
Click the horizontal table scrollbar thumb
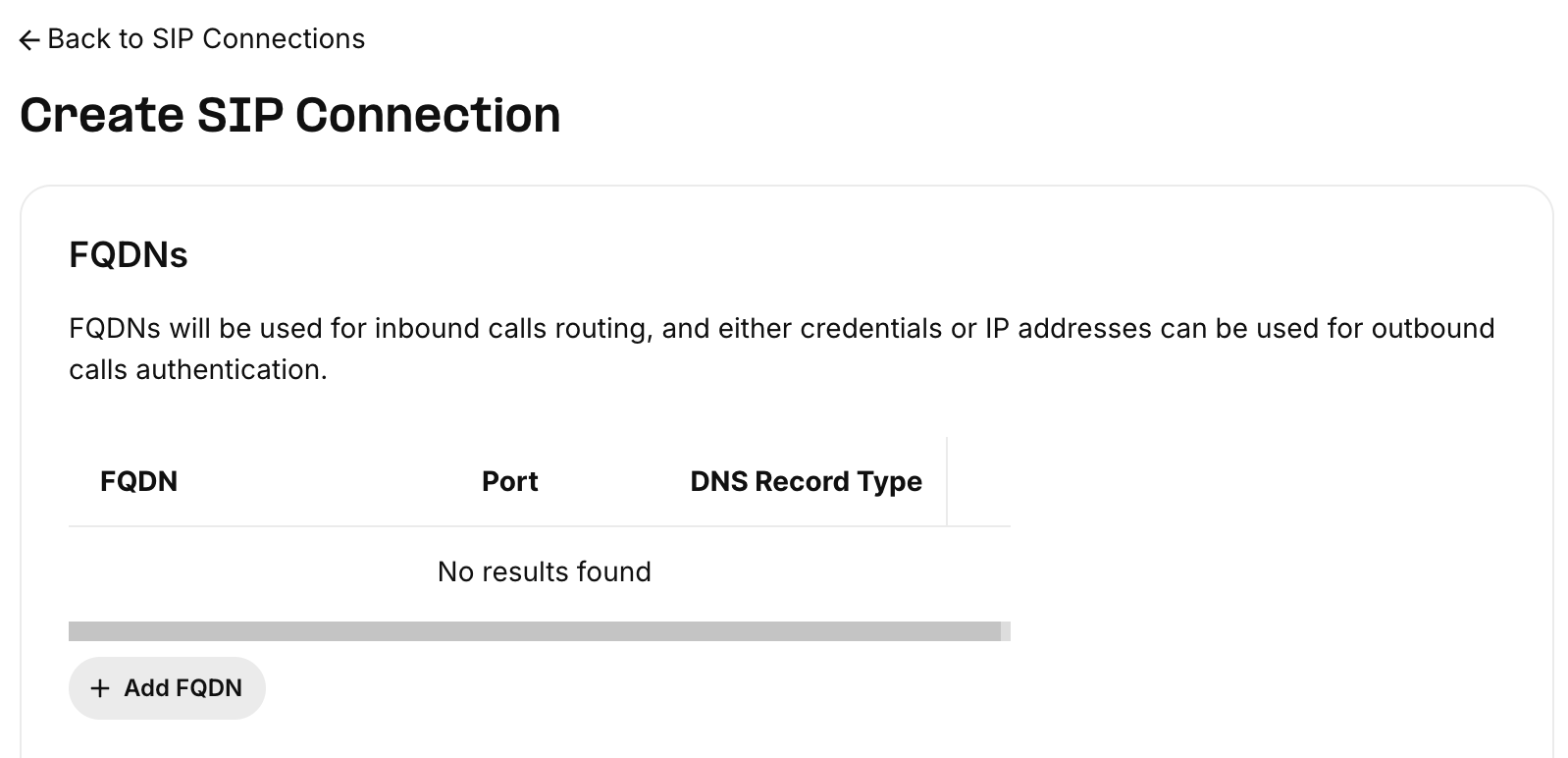(534, 630)
